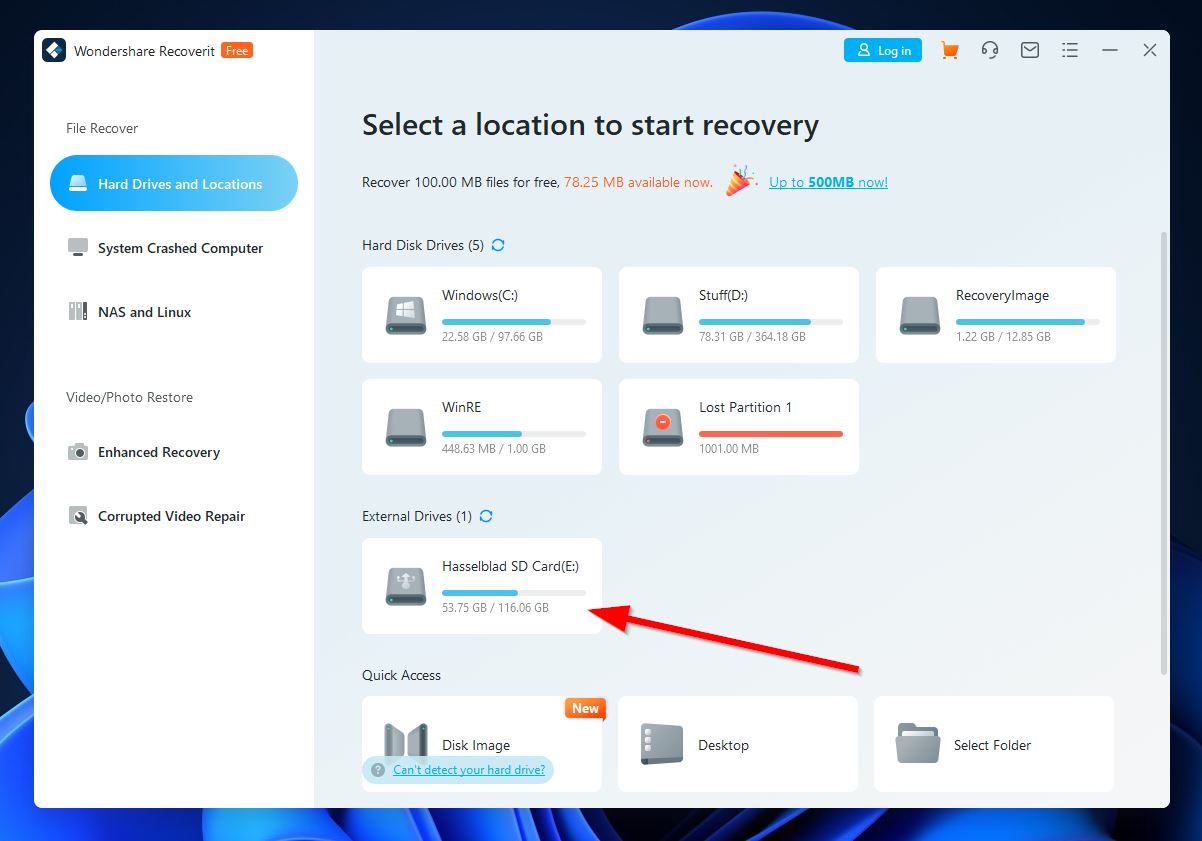1202x841 pixels.
Task: Click Windows(C:) usage progress bar
Action: [514, 322]
